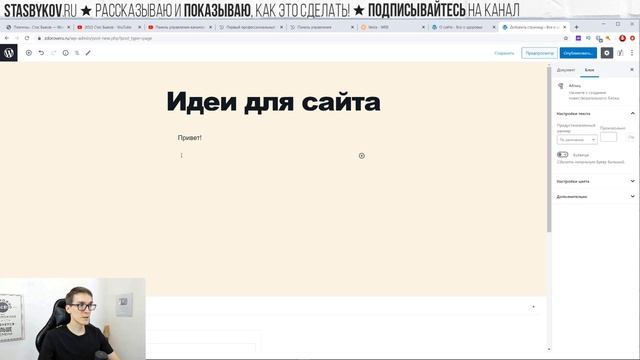Undo the last edit
The height and width of the screenshot is (360, 640).
(x=41, y=53)
